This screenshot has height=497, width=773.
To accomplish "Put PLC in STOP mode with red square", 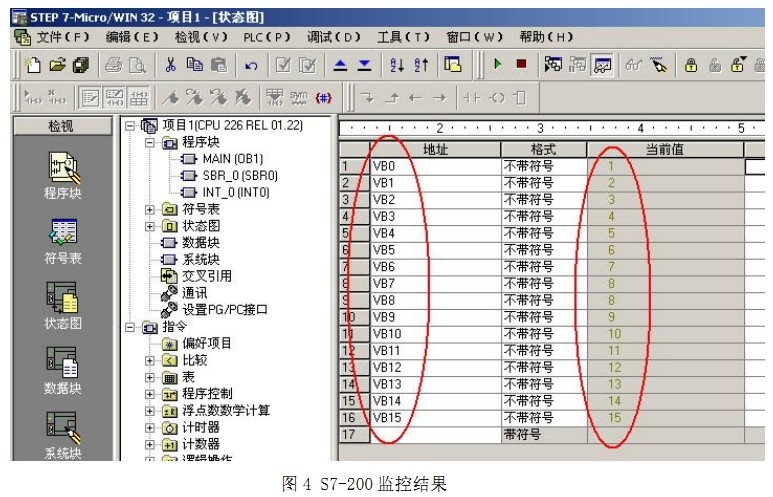I will (x=521, y=64).
